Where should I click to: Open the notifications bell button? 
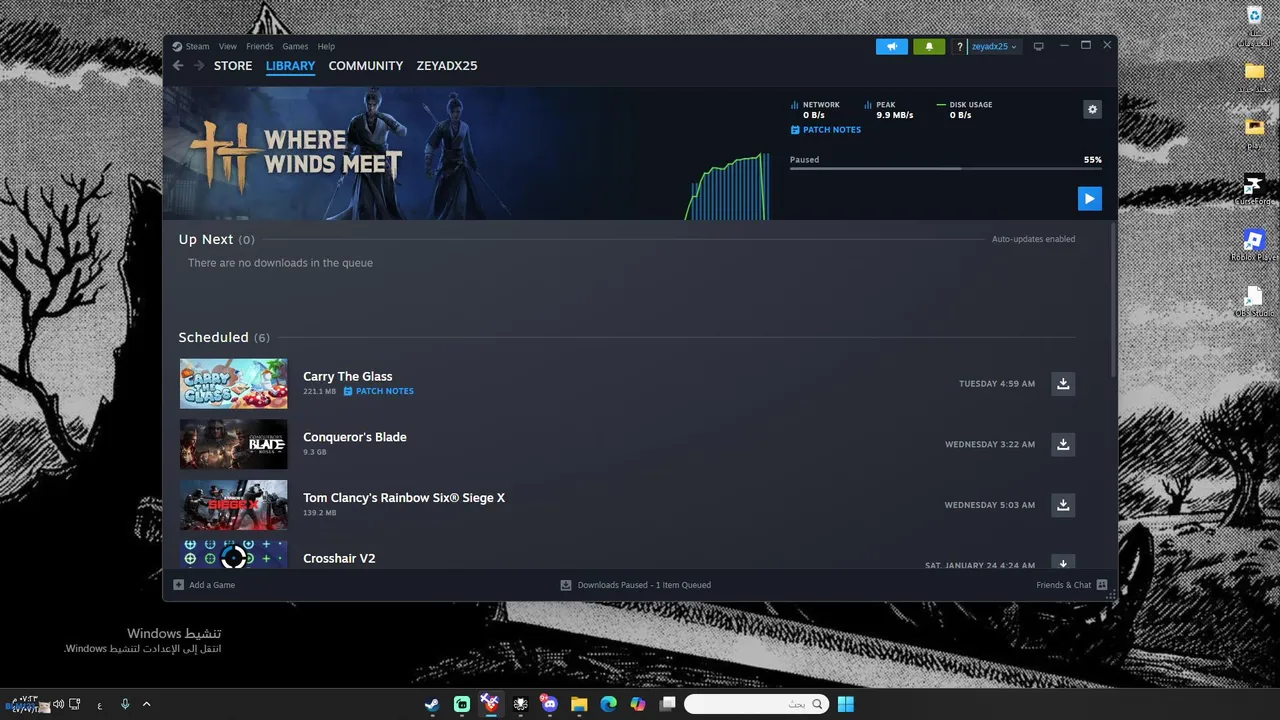929,46
